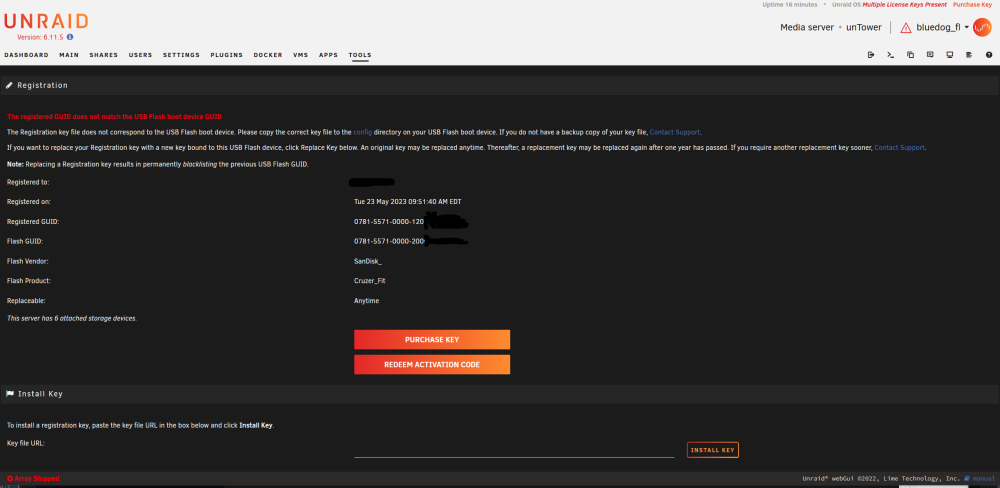Click the red warning triangle icon

coord(905,27)
